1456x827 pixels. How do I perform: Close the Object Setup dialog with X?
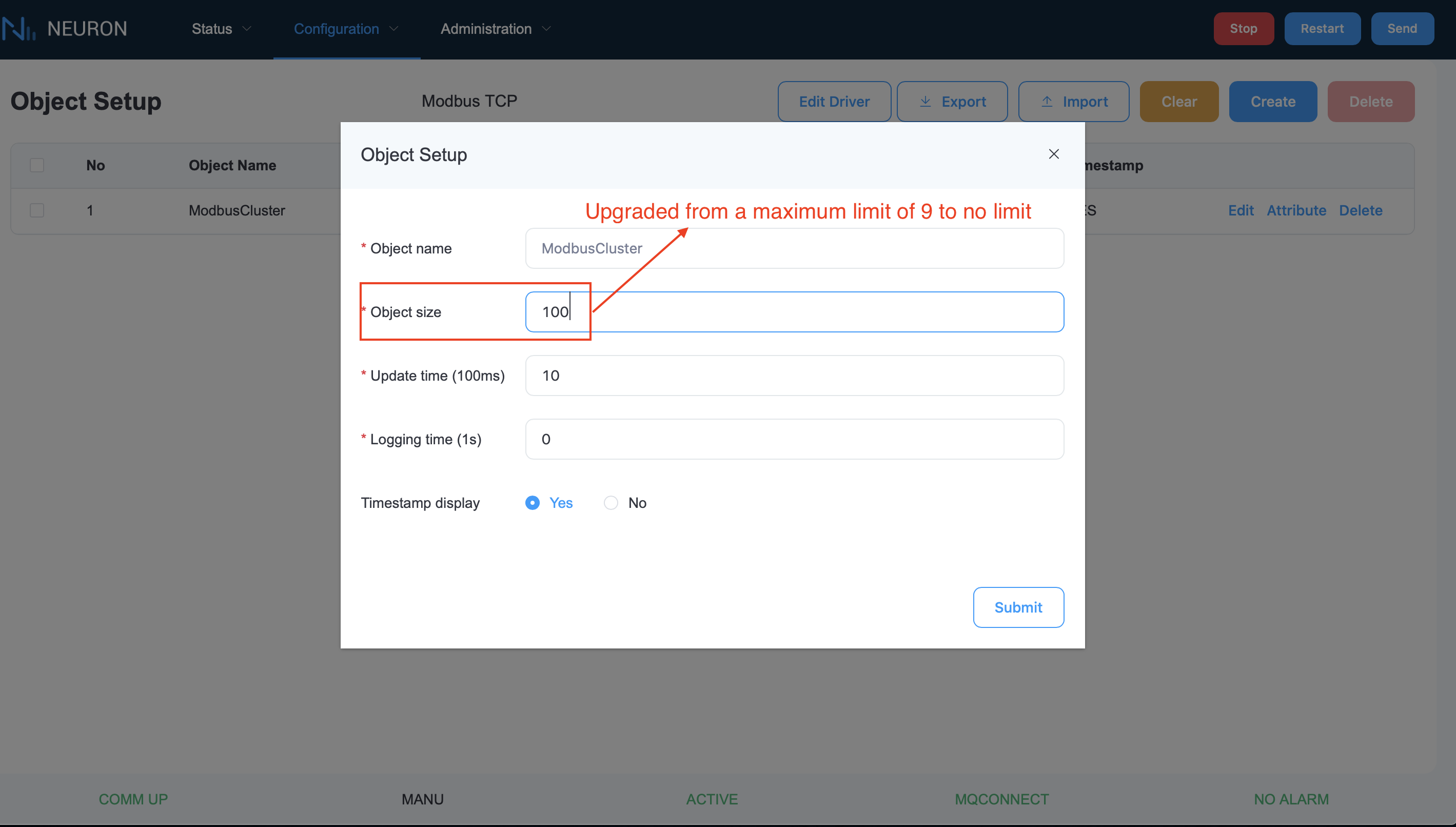[1053, 154]
